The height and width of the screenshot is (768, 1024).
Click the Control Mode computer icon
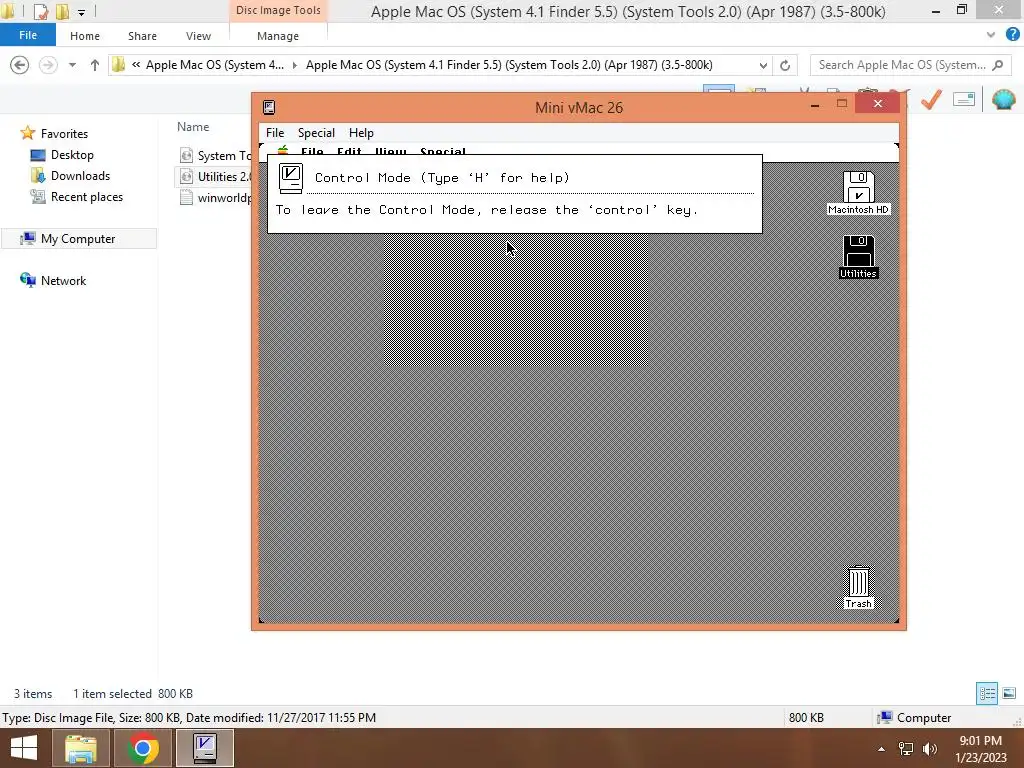coord(291,178)
